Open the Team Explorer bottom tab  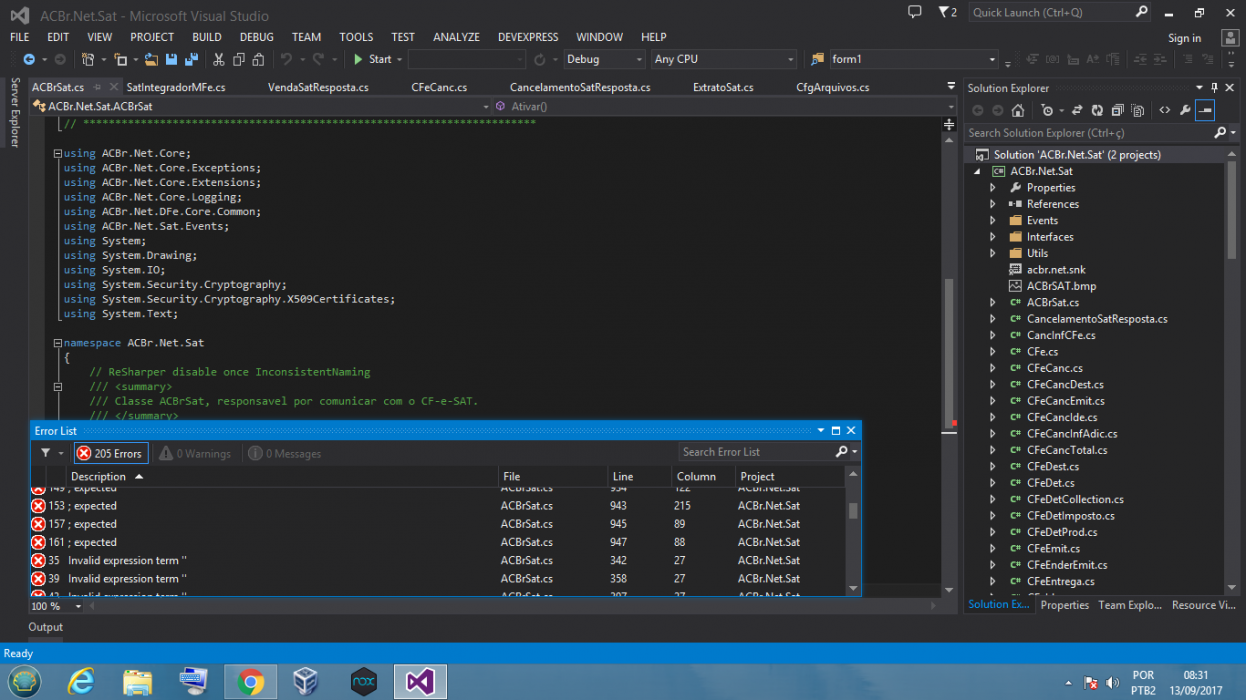point(1130,605)
